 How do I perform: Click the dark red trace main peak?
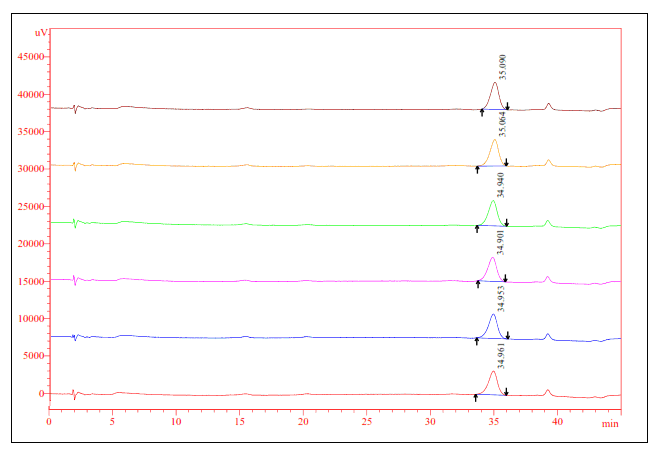click(495, 84)
